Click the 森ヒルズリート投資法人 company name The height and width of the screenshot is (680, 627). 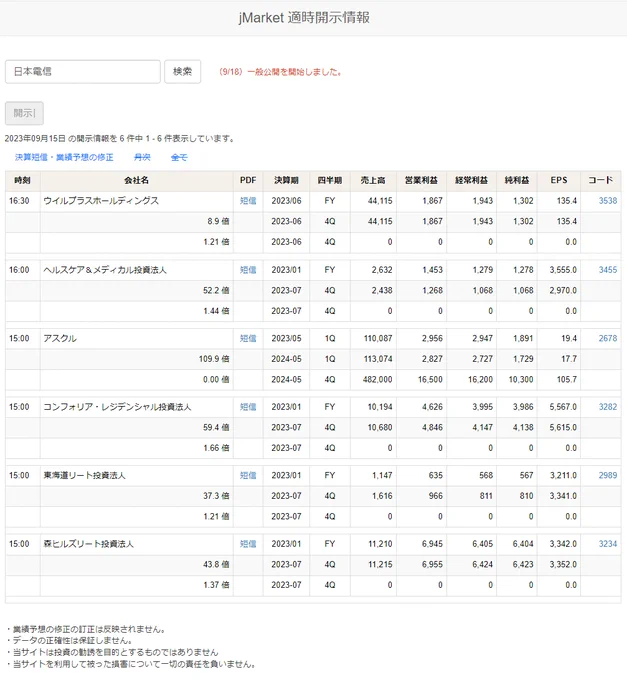pyautogui.click(x=88, y=544)
